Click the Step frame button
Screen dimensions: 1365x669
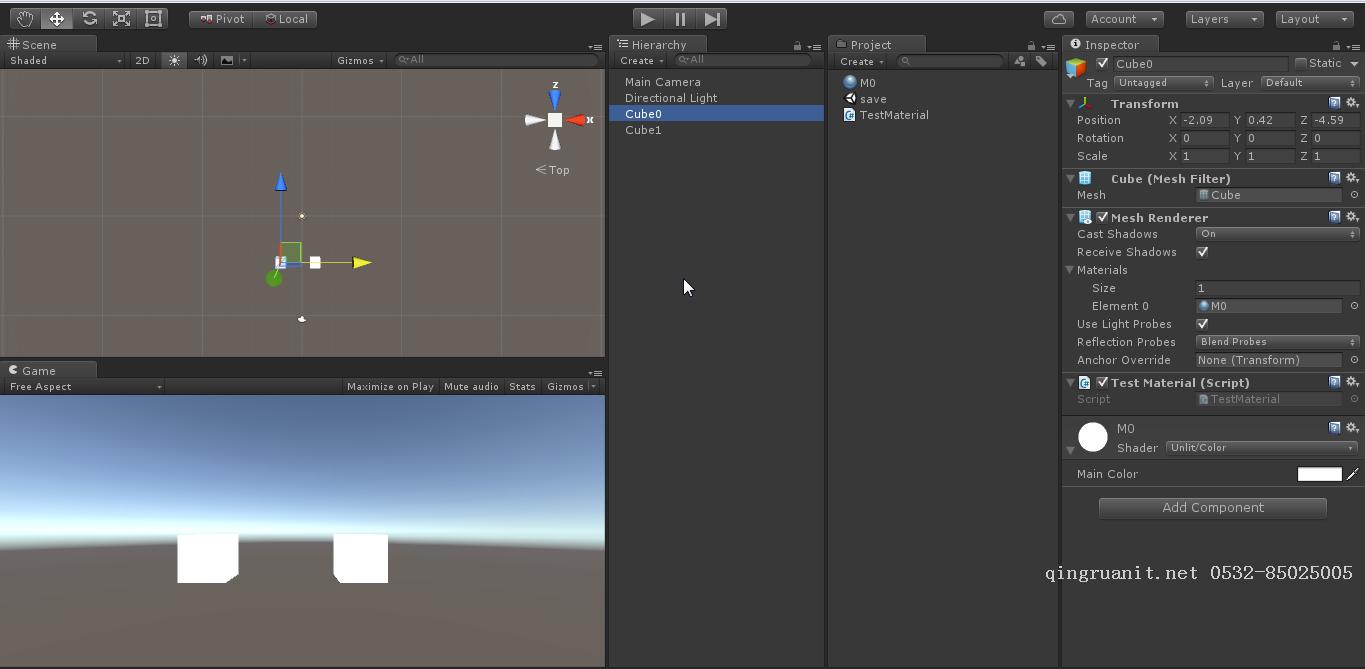click(712, 18)
